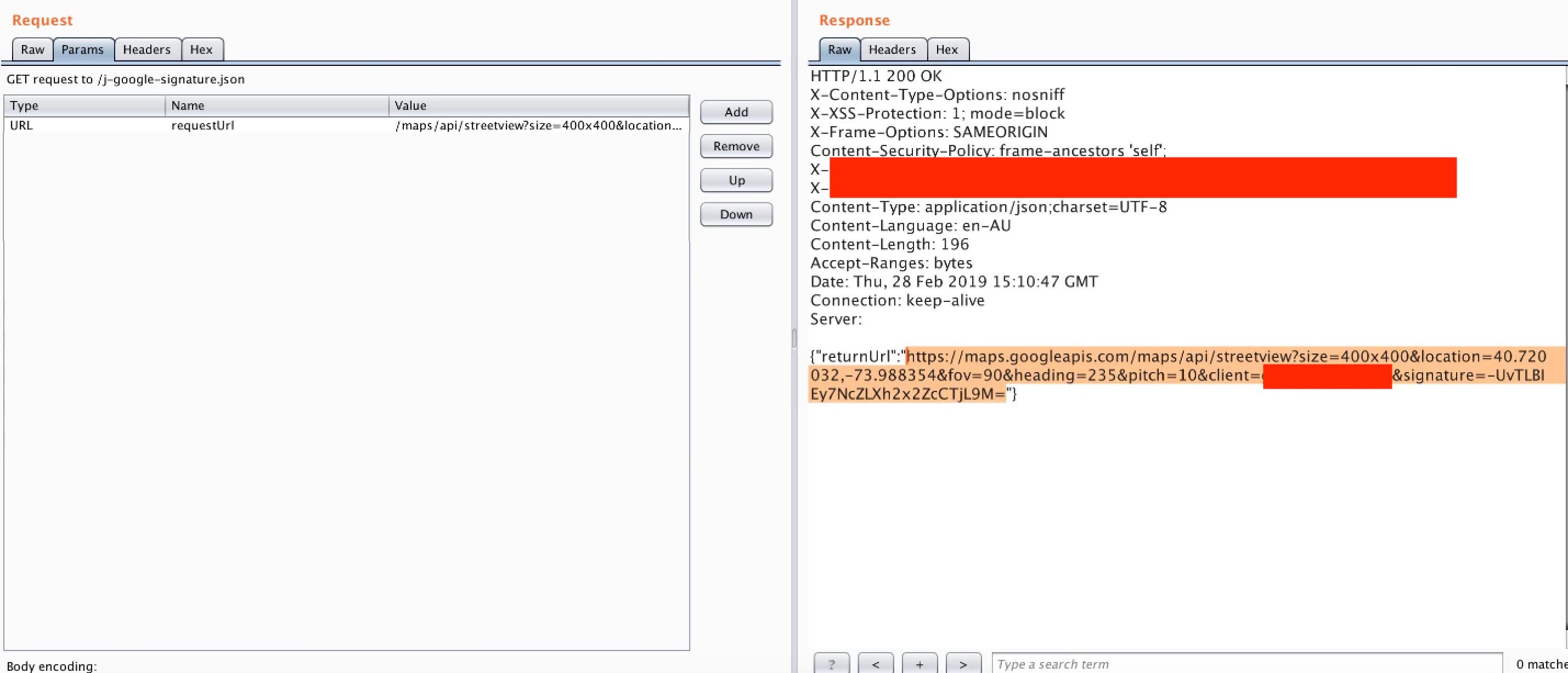Click the 'GET request to /j-google-signature.json' label
Viewport: 1568px width, 673px height.
coord(126,79)
